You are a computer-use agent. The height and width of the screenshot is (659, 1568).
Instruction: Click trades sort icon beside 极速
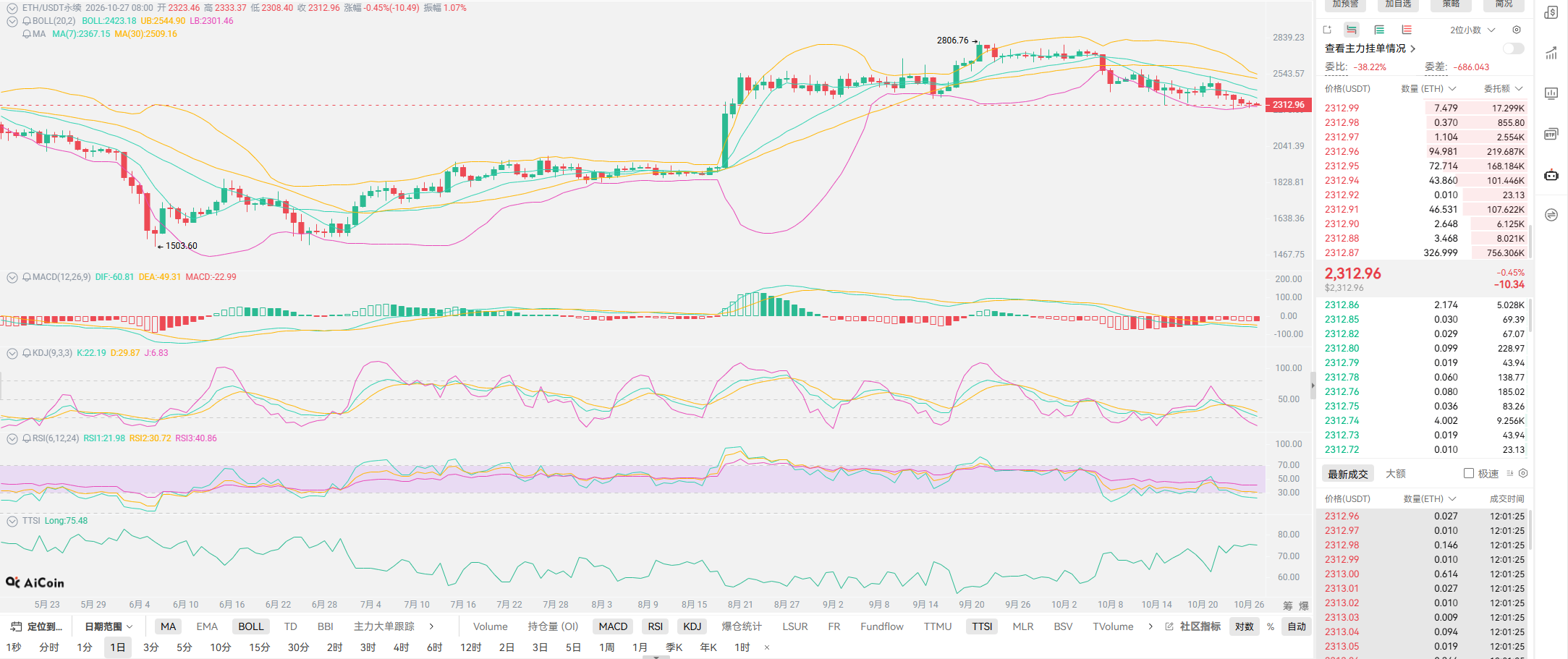pyautogui.click(x=1510, y=473)
